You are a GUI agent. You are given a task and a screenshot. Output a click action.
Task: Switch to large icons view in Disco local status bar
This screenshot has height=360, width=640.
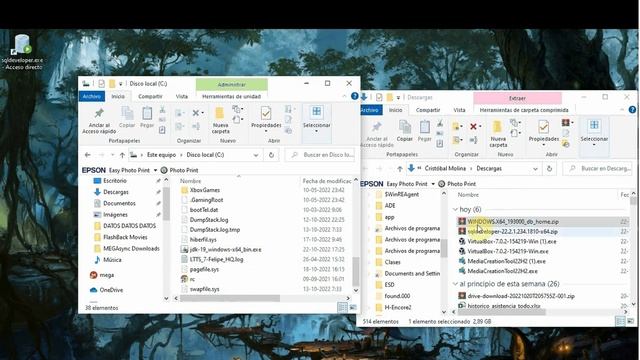point(353,307)
